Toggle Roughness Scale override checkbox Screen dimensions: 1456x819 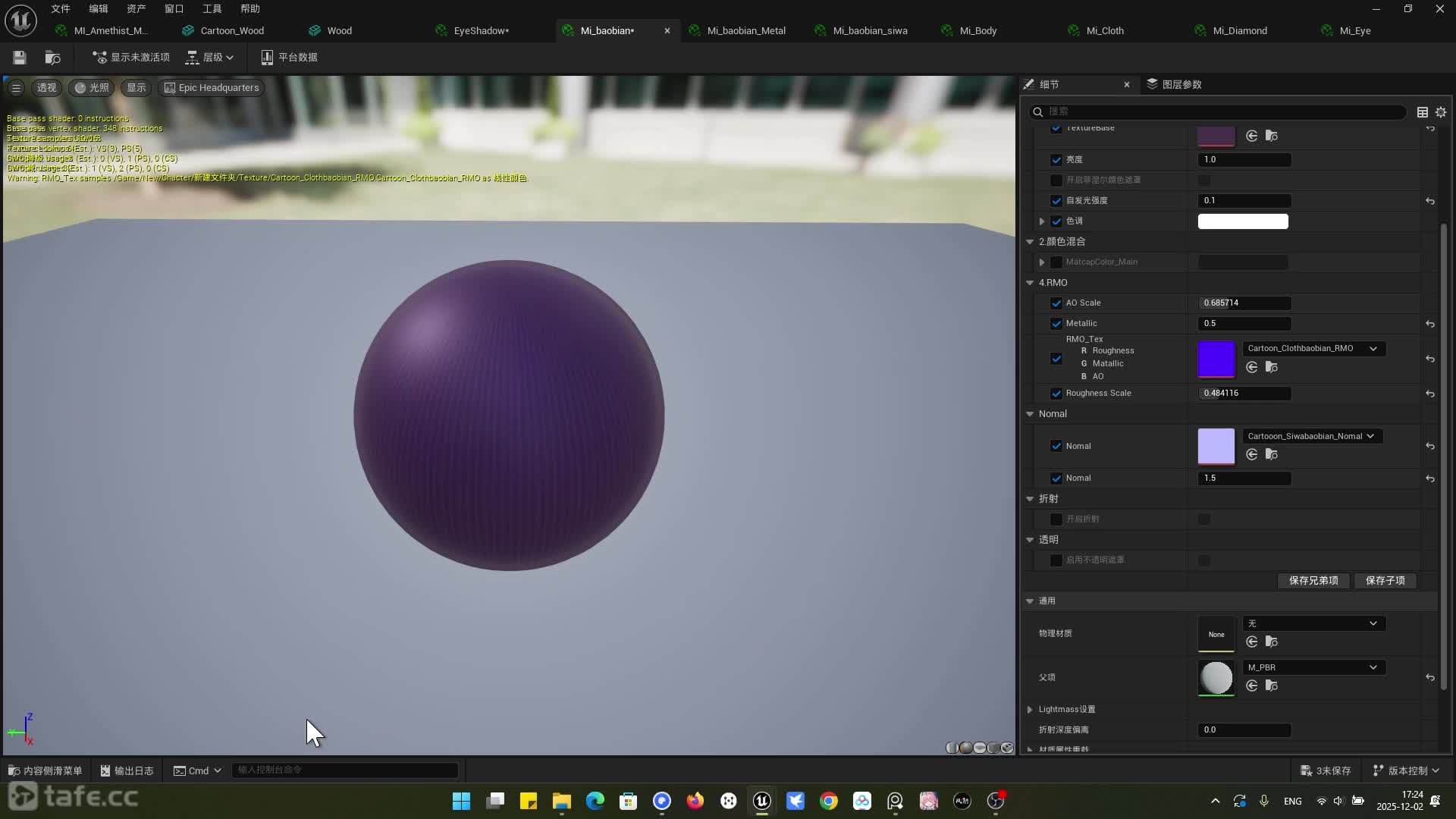(1056, 393)
